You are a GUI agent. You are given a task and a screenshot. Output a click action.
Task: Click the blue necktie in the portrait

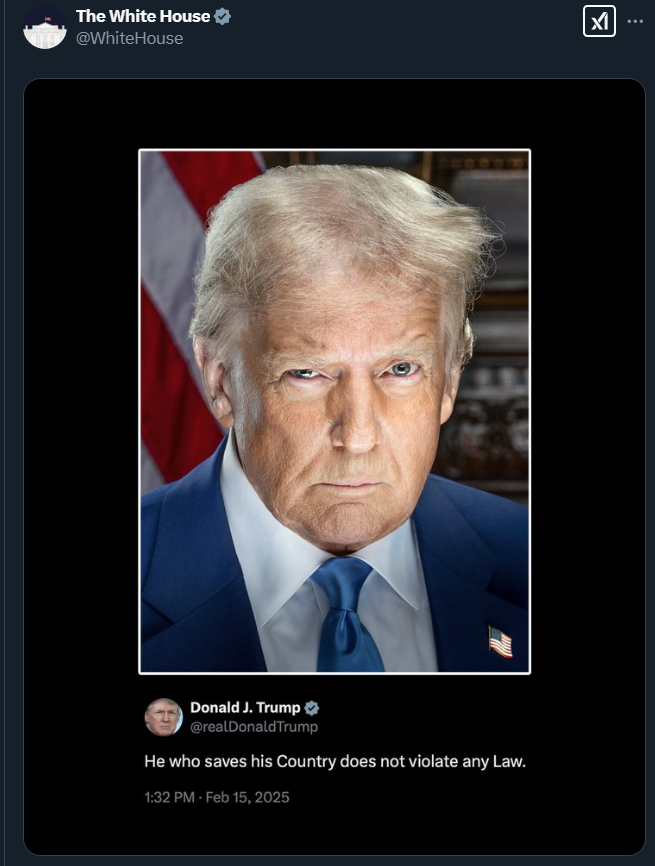(x=347, y=613)
